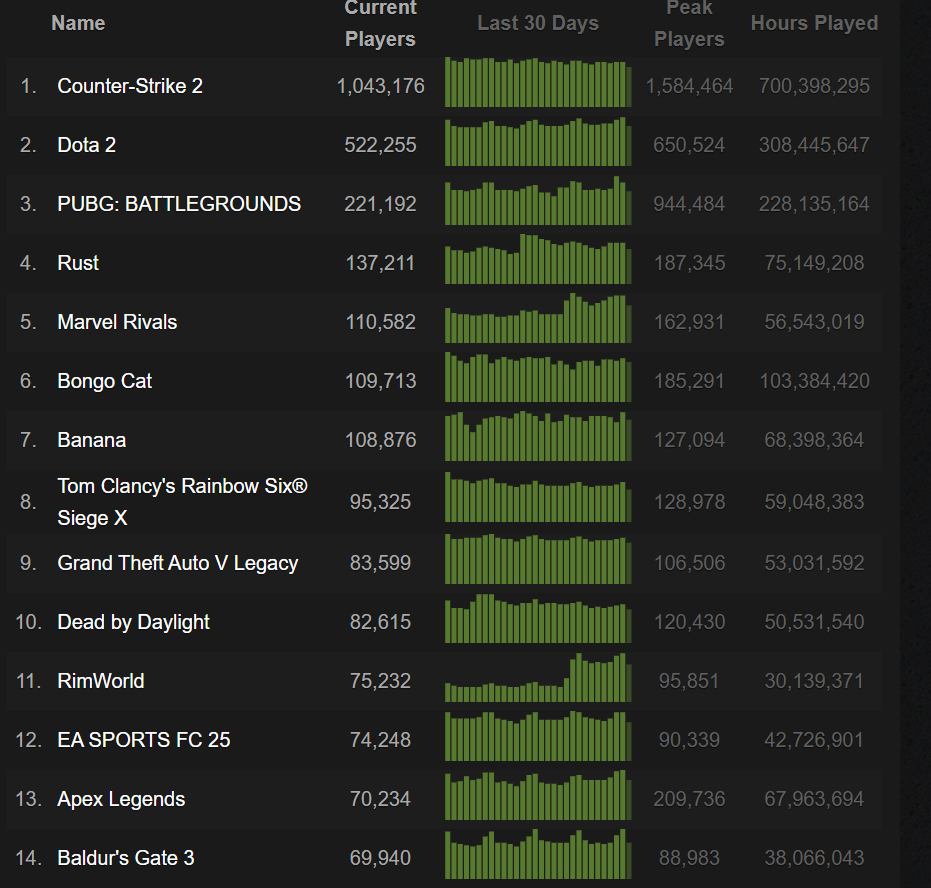
Task: Select current players value 83,599
Action: click(x=381, y=563)
